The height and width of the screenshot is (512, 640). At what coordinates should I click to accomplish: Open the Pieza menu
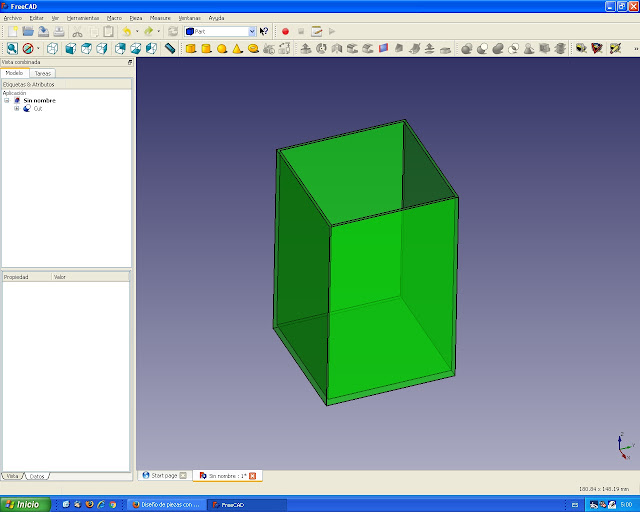136,18
